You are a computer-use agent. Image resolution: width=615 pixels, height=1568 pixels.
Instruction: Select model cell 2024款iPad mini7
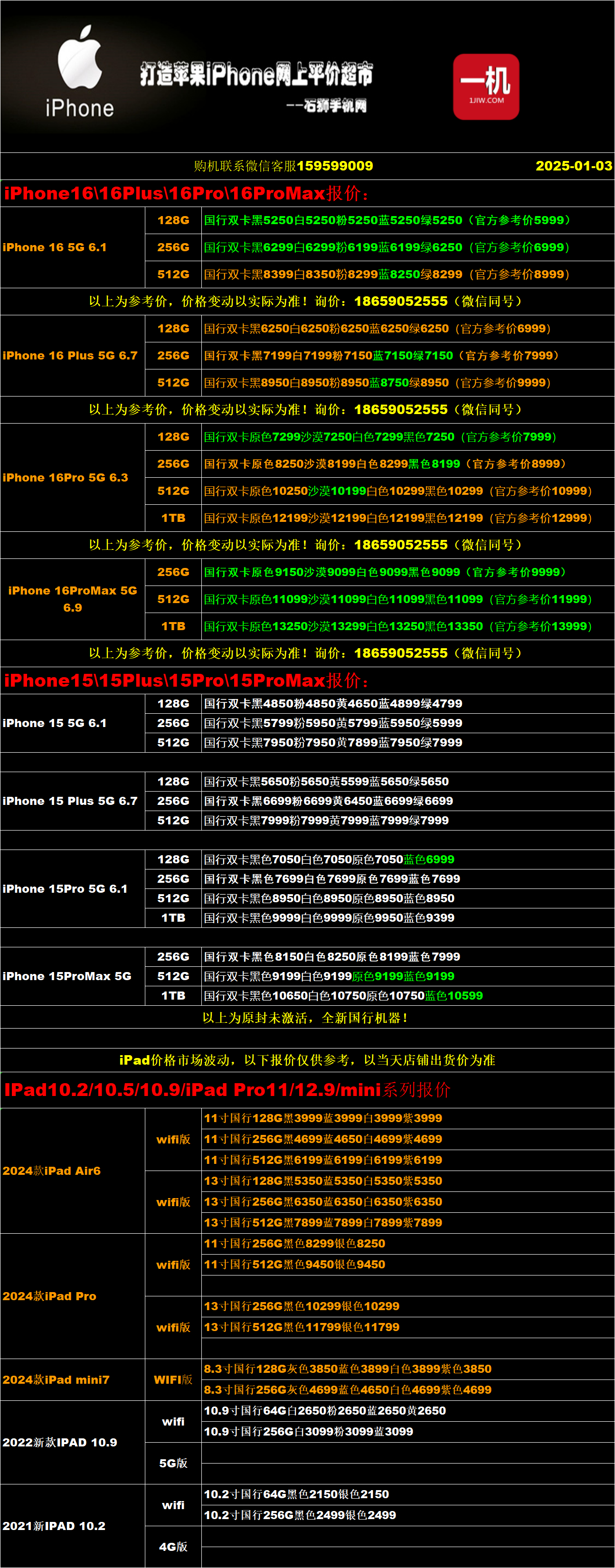coord(73,1380)
